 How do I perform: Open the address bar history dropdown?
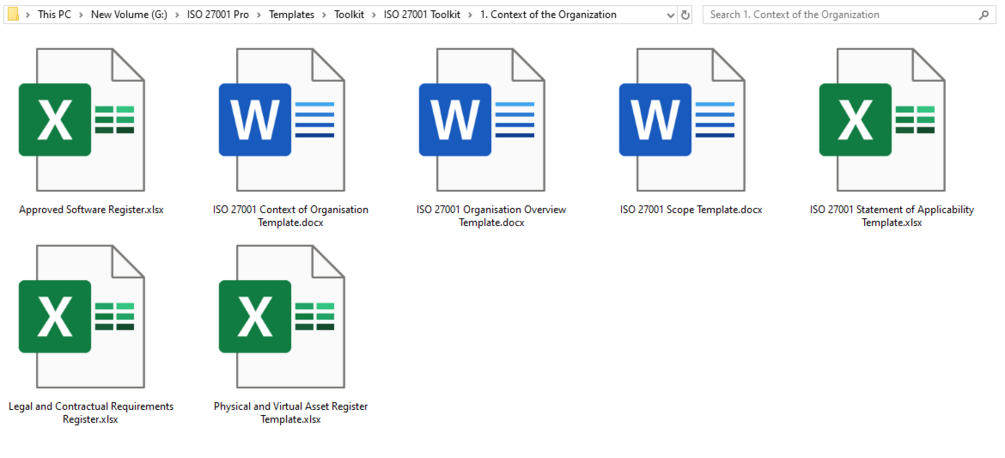click(670, 15)
